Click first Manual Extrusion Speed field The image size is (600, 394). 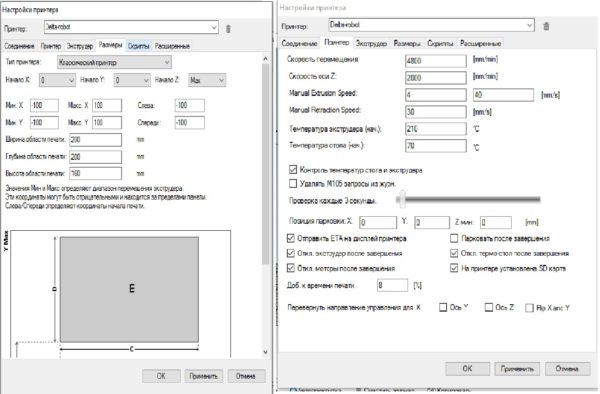click(436, 94)
